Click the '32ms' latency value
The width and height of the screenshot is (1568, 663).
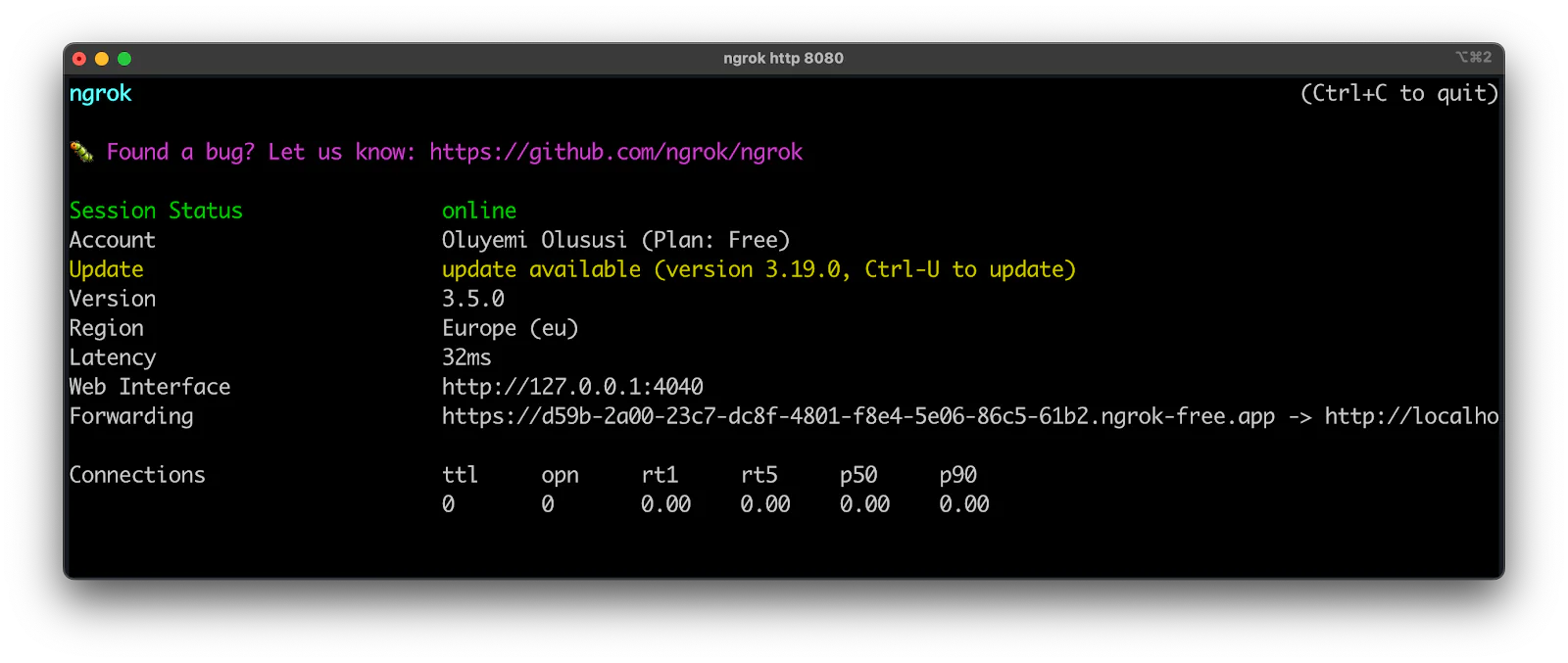coord(466,357)
